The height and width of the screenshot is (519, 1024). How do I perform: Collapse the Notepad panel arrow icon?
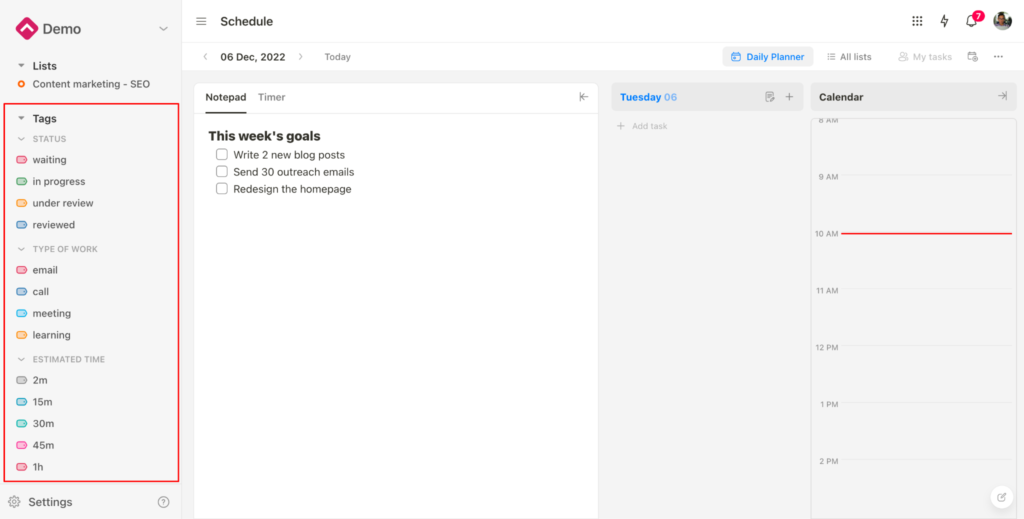coord(584,97)
